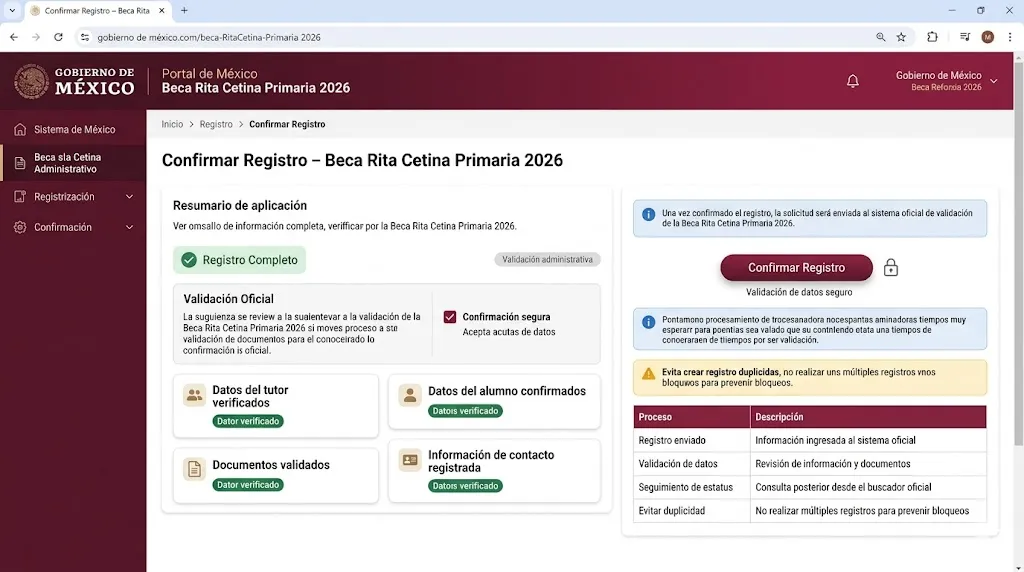The image size is (1024, 572).
Task: Click the Descripción table header
Action: tap(868, 417)
